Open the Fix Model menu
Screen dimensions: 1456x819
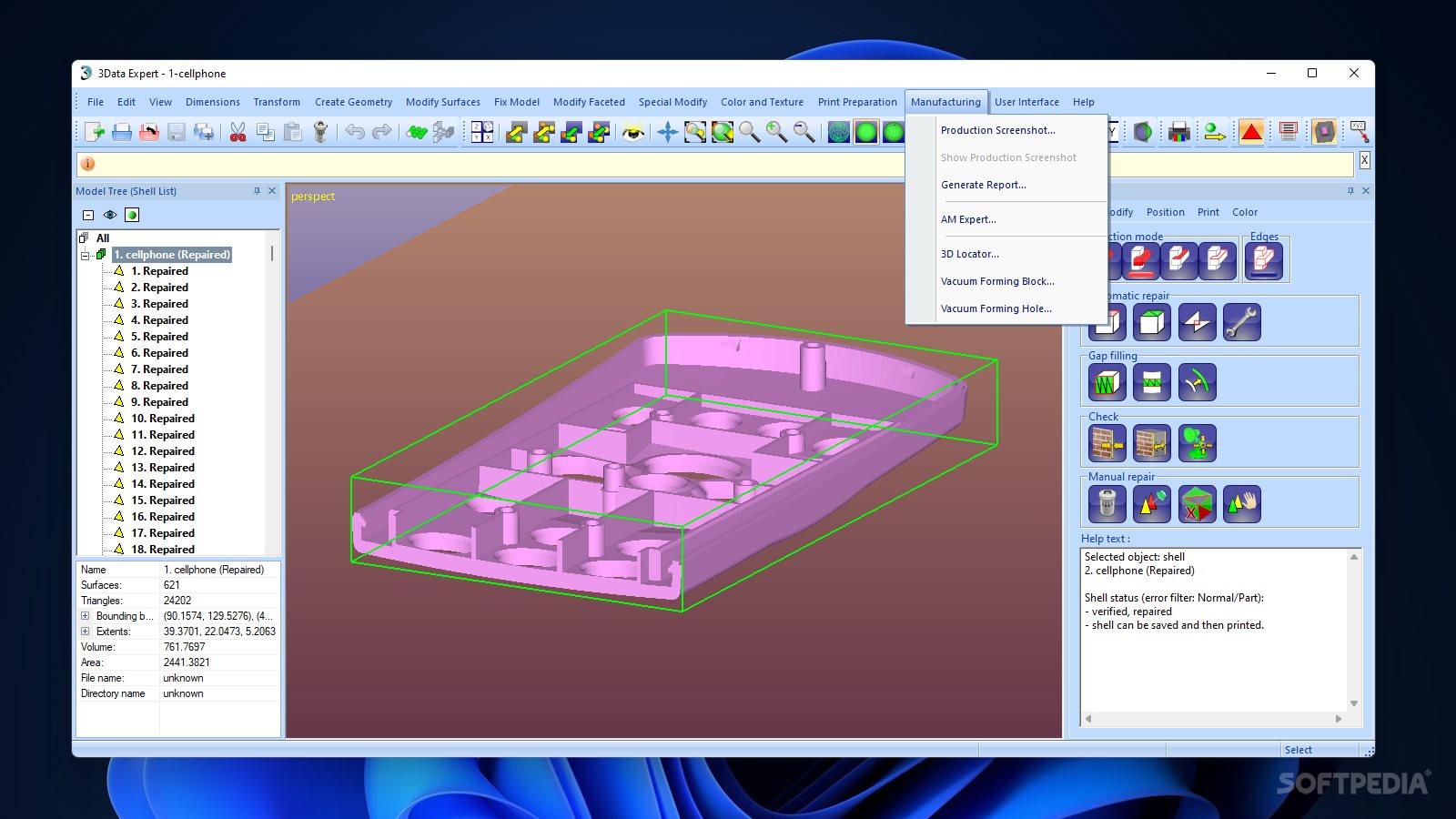(x=517, y=102)
